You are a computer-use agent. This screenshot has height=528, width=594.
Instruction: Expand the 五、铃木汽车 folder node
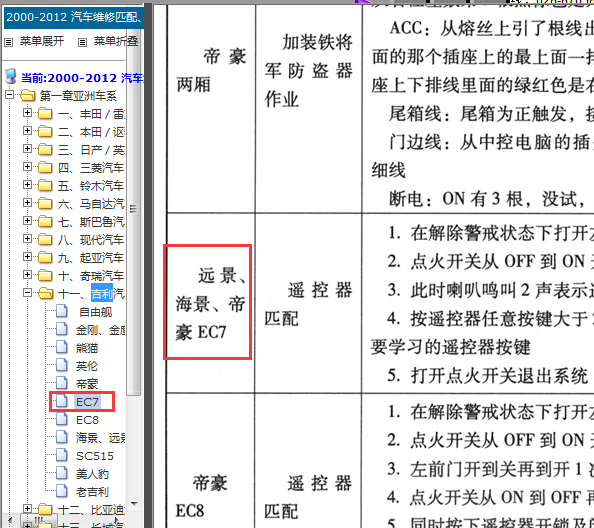[x=27, y=184]
